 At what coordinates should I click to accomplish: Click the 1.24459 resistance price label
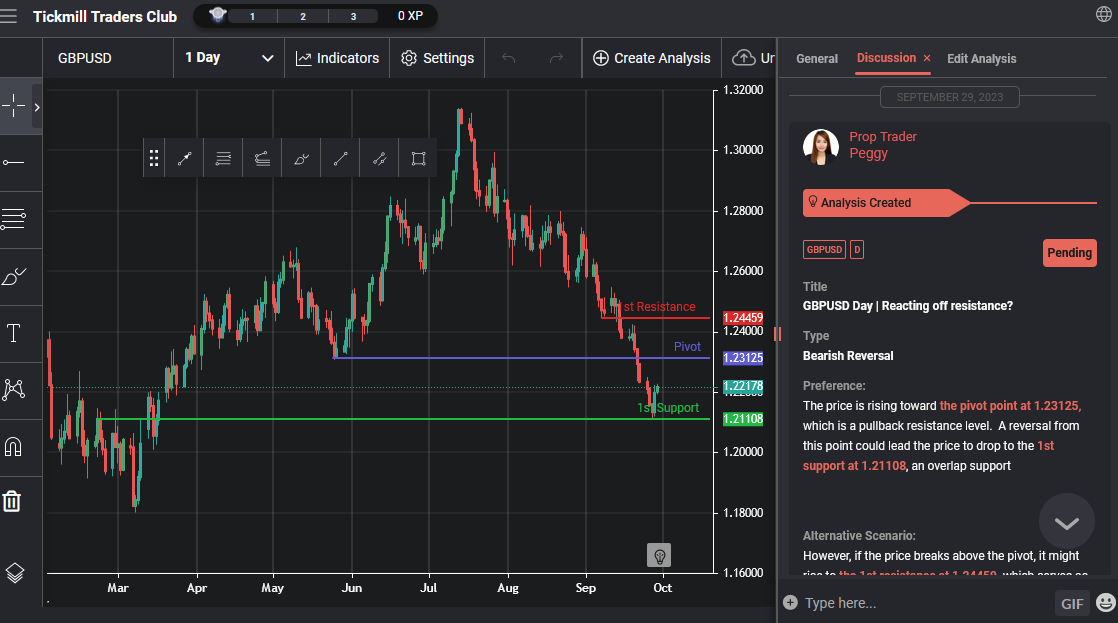coord(743,318)
